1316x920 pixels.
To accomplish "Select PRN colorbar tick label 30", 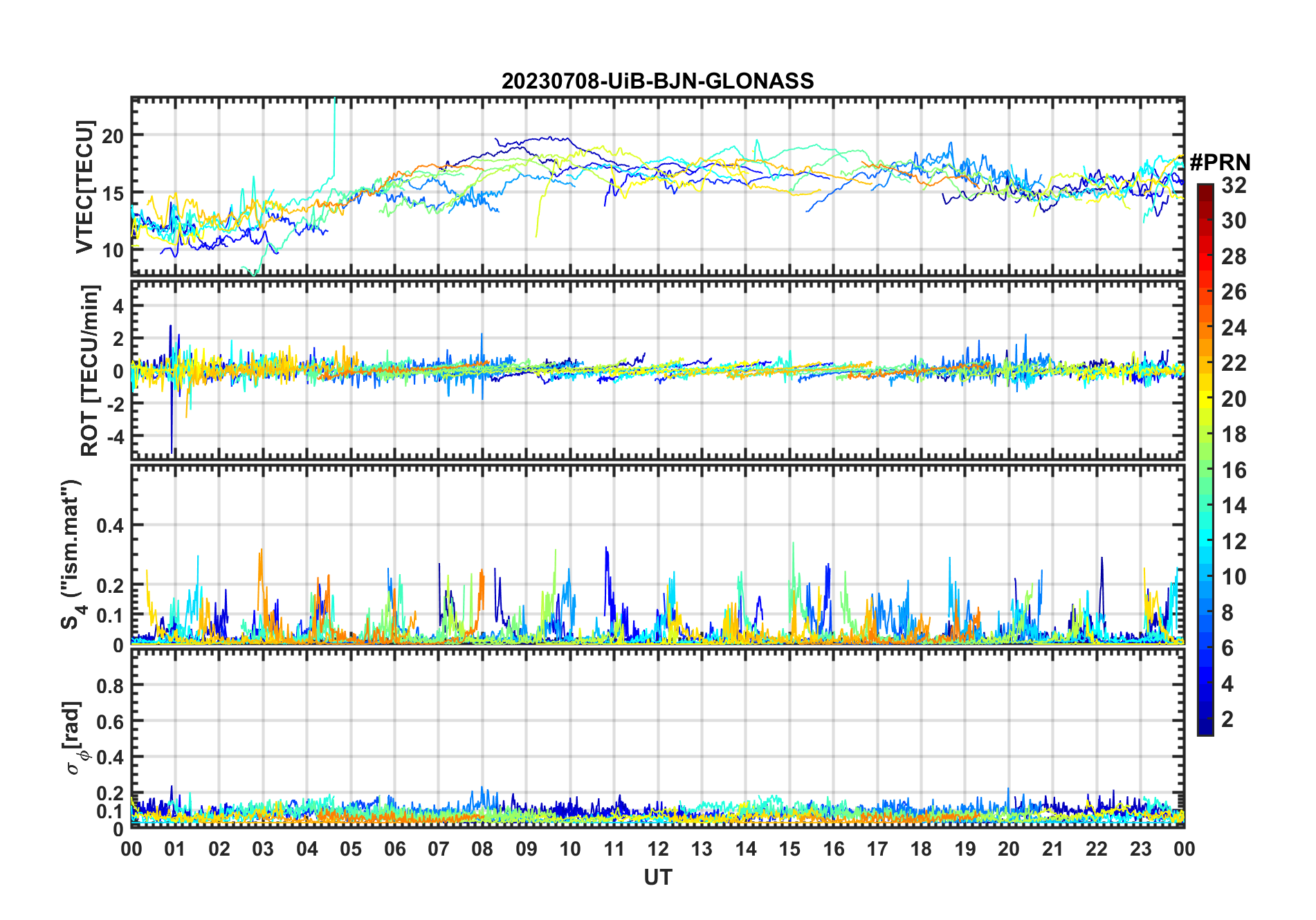I will pyautogui.click(x=1234, y=221).
